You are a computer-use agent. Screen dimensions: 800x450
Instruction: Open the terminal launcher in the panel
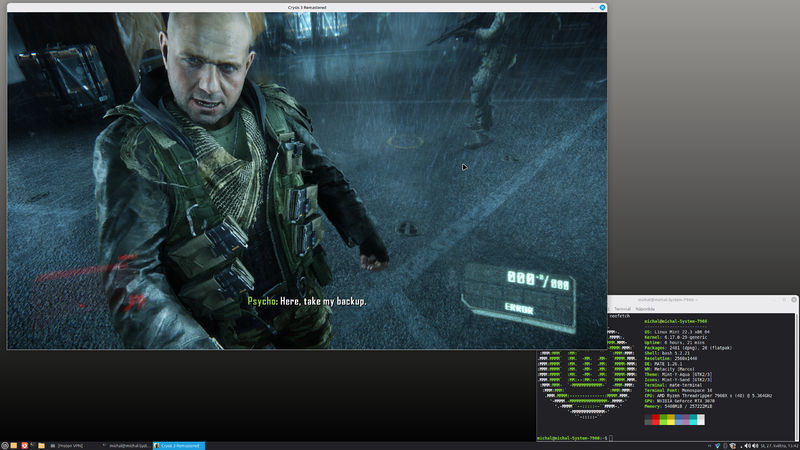click(x=33, y=445)
